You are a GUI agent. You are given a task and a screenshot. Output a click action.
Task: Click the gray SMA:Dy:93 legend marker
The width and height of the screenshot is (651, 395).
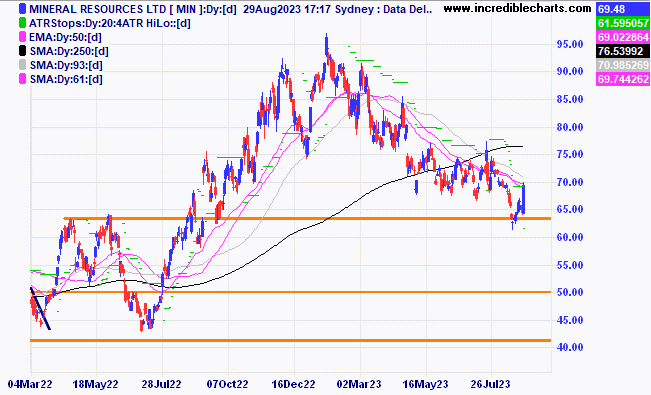(22, 65)
